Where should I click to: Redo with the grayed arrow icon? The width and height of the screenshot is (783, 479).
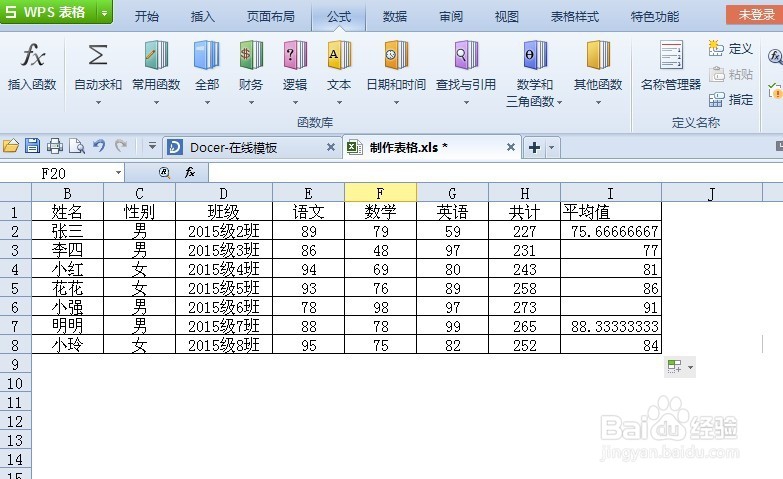(121, 146)
